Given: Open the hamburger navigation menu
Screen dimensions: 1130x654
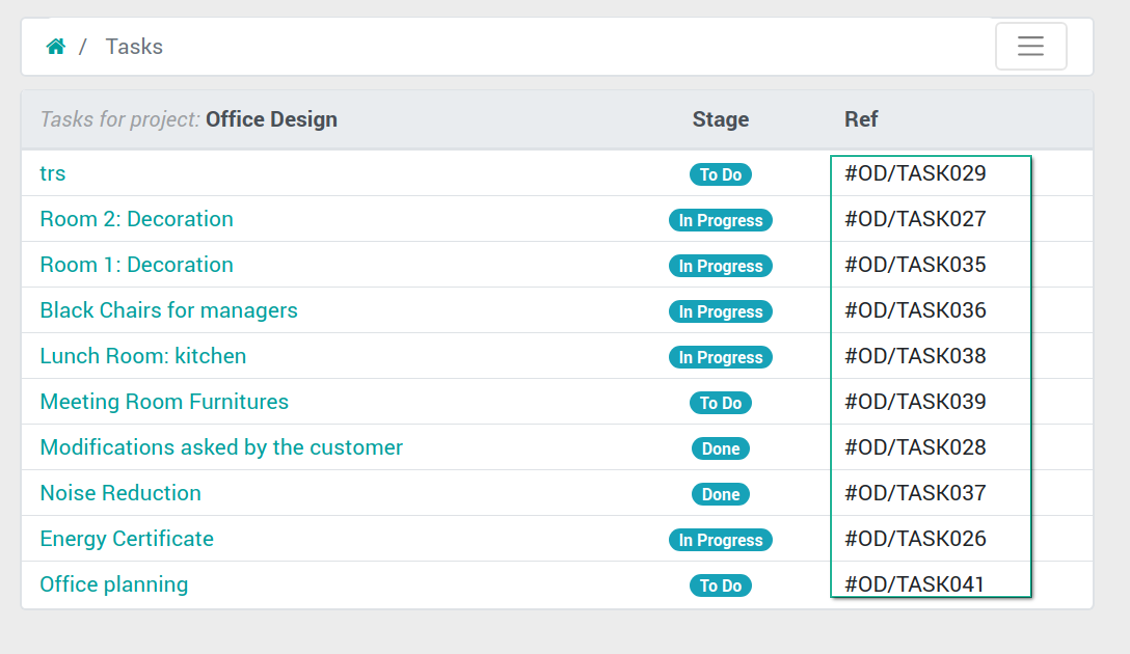Looking at the screenshot, I should click(1031, 46).
